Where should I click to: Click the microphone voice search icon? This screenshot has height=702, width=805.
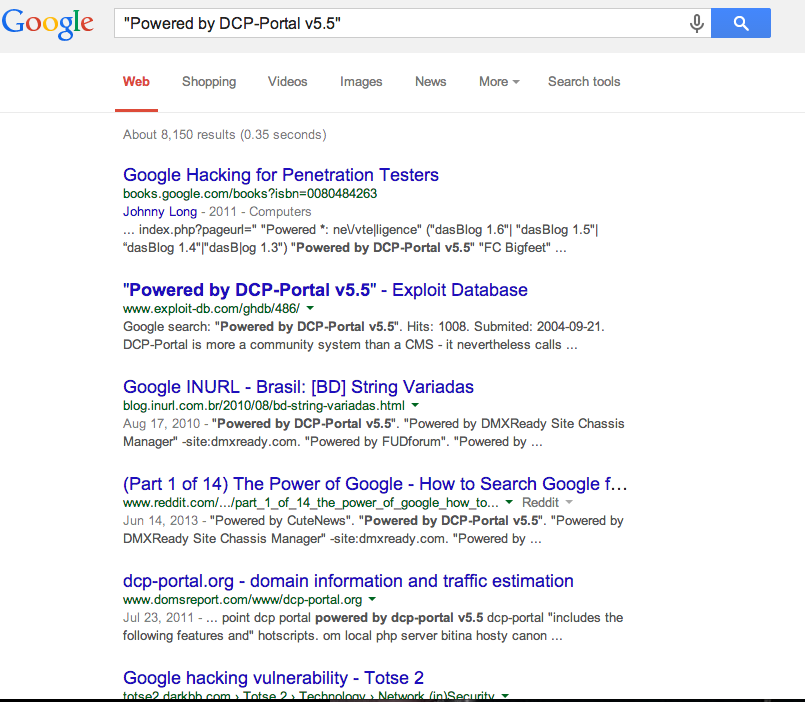(x=696, y=23)
